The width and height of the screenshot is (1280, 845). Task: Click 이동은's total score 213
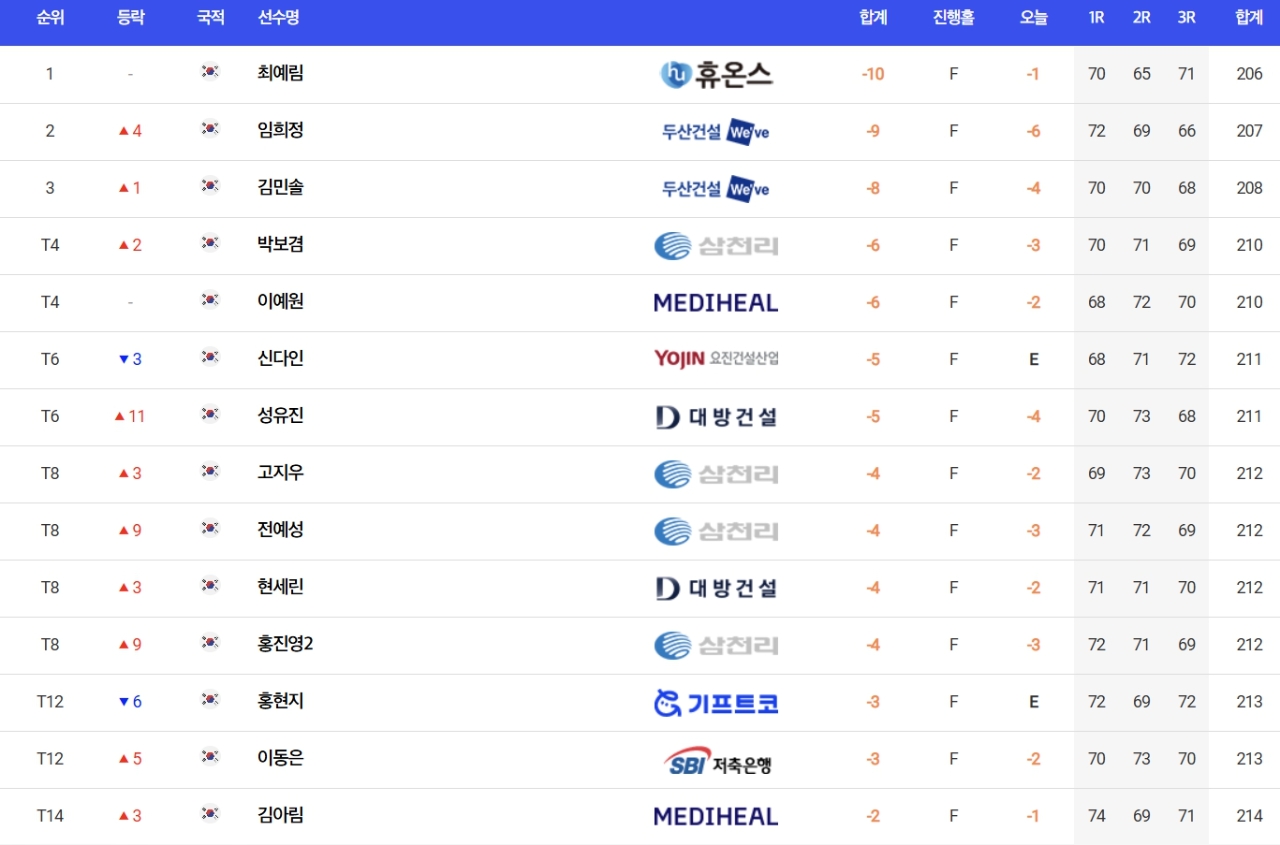click(x=1249, y=759)
